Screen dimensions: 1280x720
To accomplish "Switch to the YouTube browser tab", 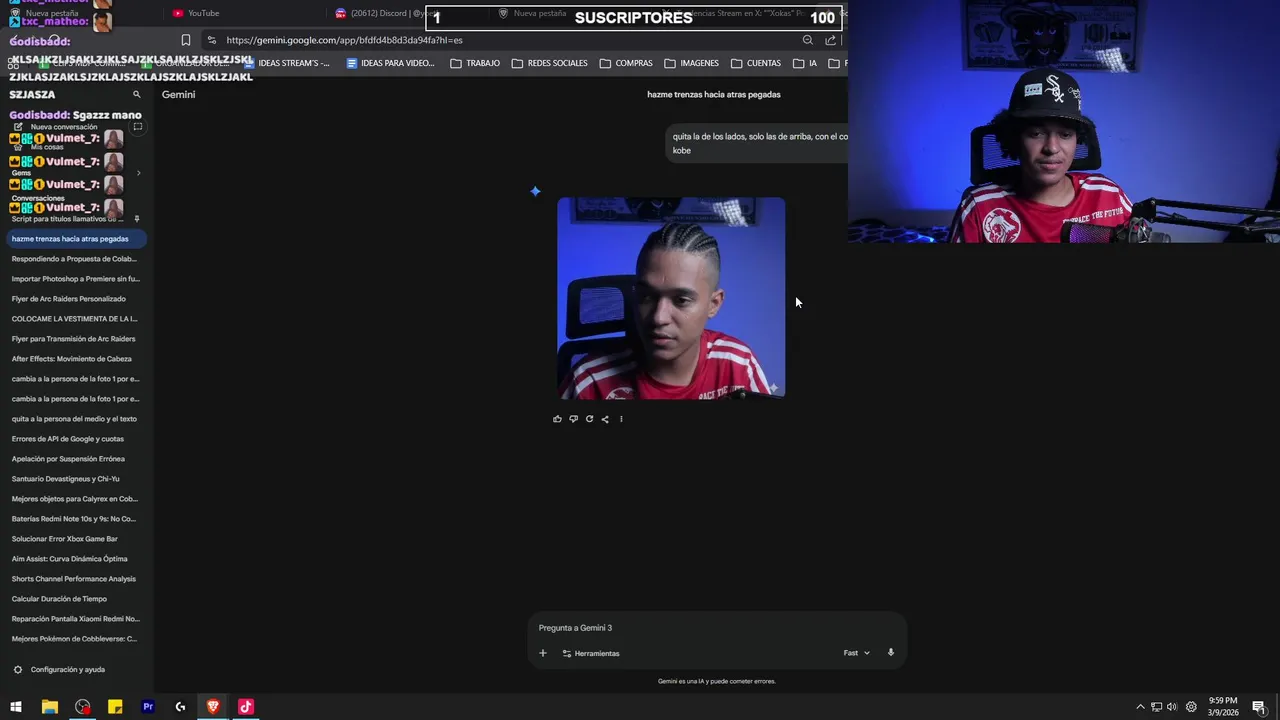I will tap(196, 13).
